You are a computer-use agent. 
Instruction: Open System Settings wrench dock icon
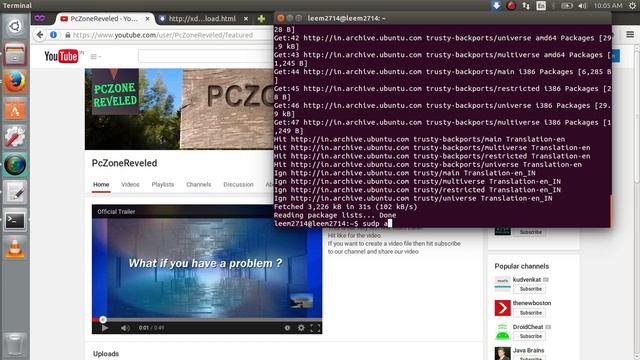point(15,137)
